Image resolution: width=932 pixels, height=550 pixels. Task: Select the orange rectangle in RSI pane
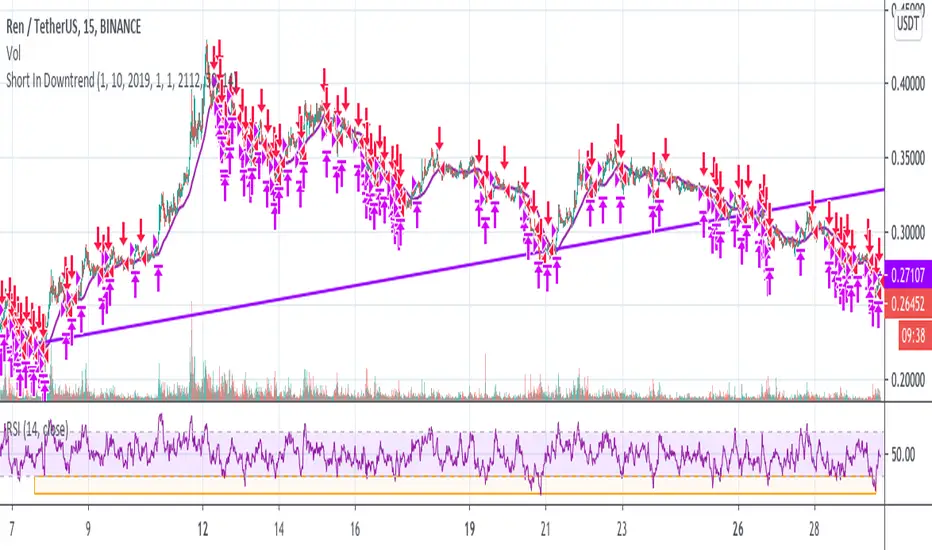point(455,485)
